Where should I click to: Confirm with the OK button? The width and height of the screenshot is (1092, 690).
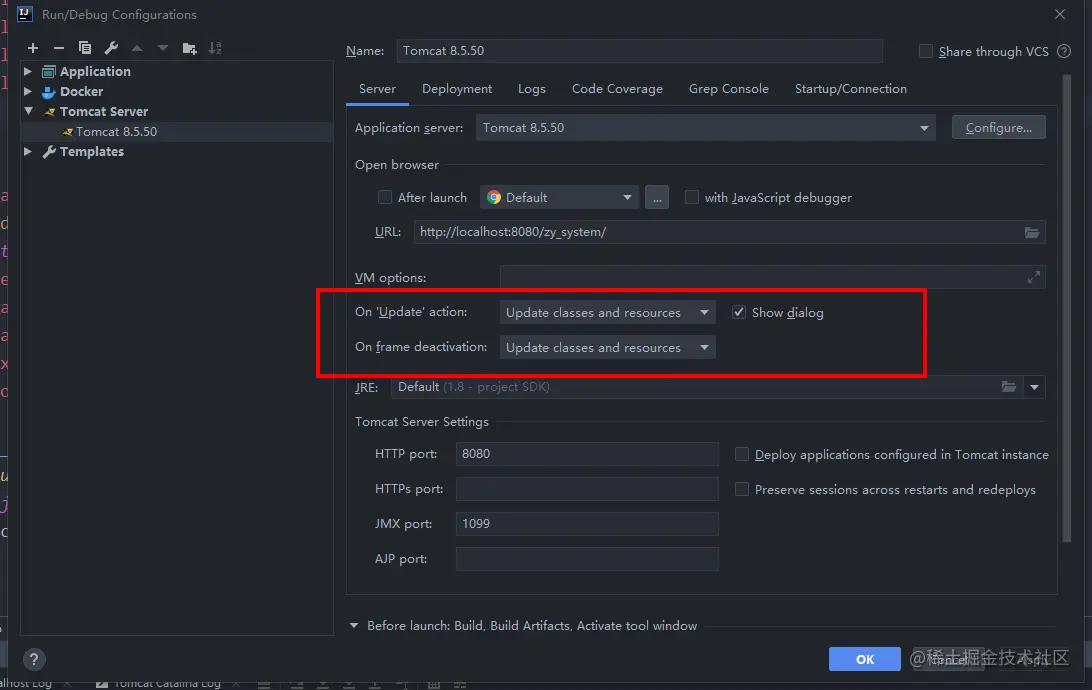(x=864, y=659)
